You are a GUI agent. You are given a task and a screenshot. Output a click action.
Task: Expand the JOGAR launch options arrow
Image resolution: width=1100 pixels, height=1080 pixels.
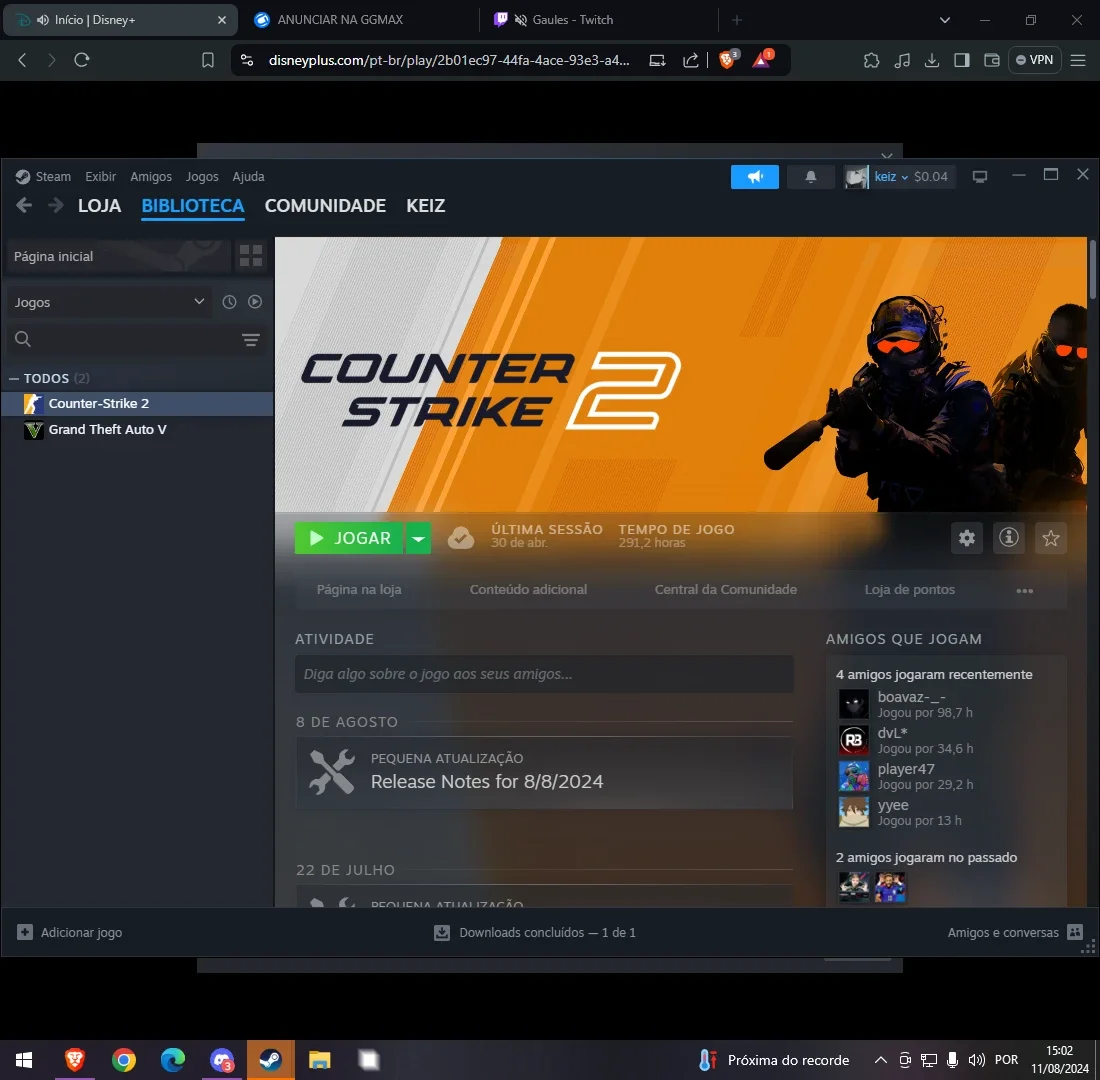(x=418, y=538)
